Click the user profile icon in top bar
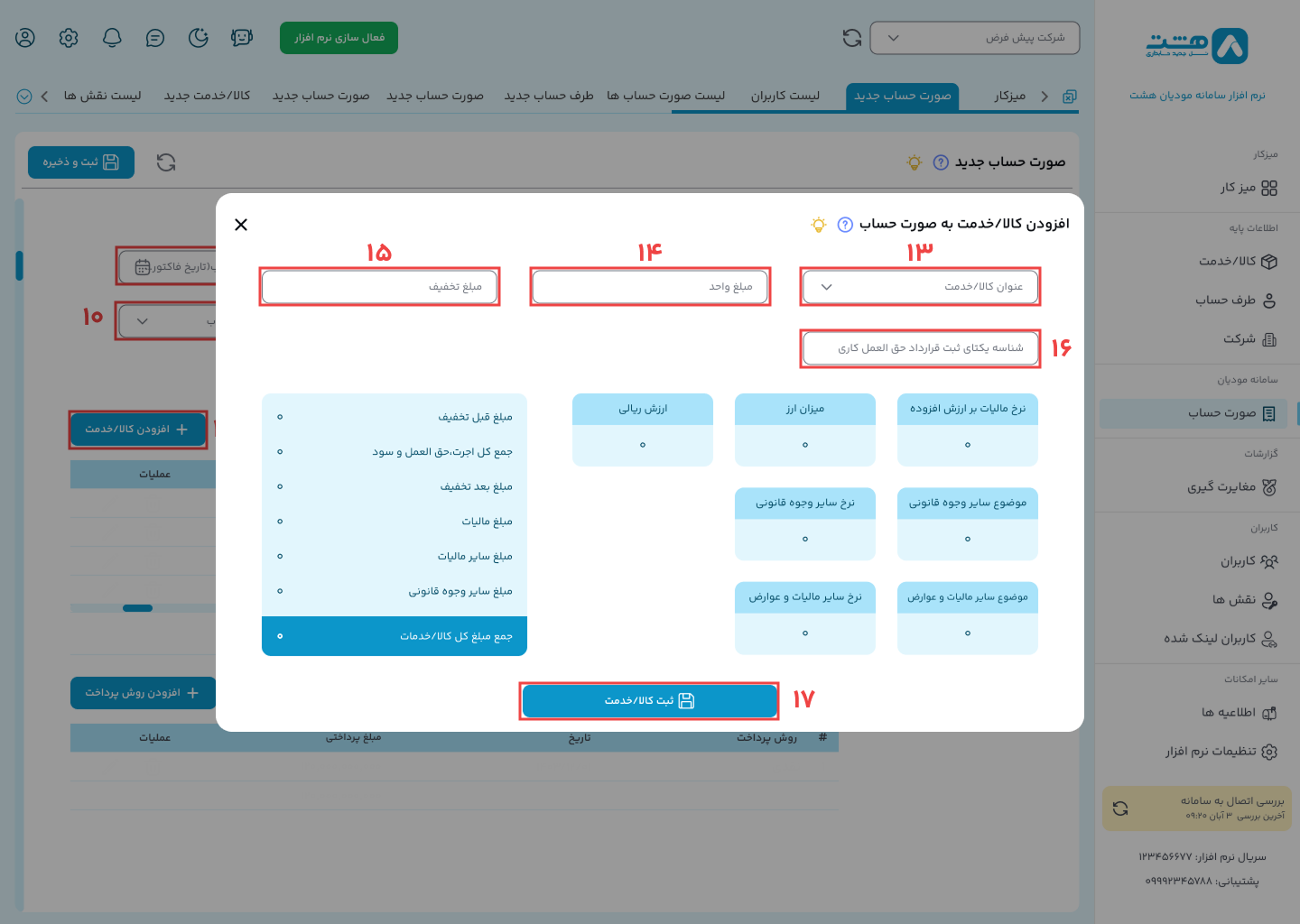 click(x=25, y=38)
